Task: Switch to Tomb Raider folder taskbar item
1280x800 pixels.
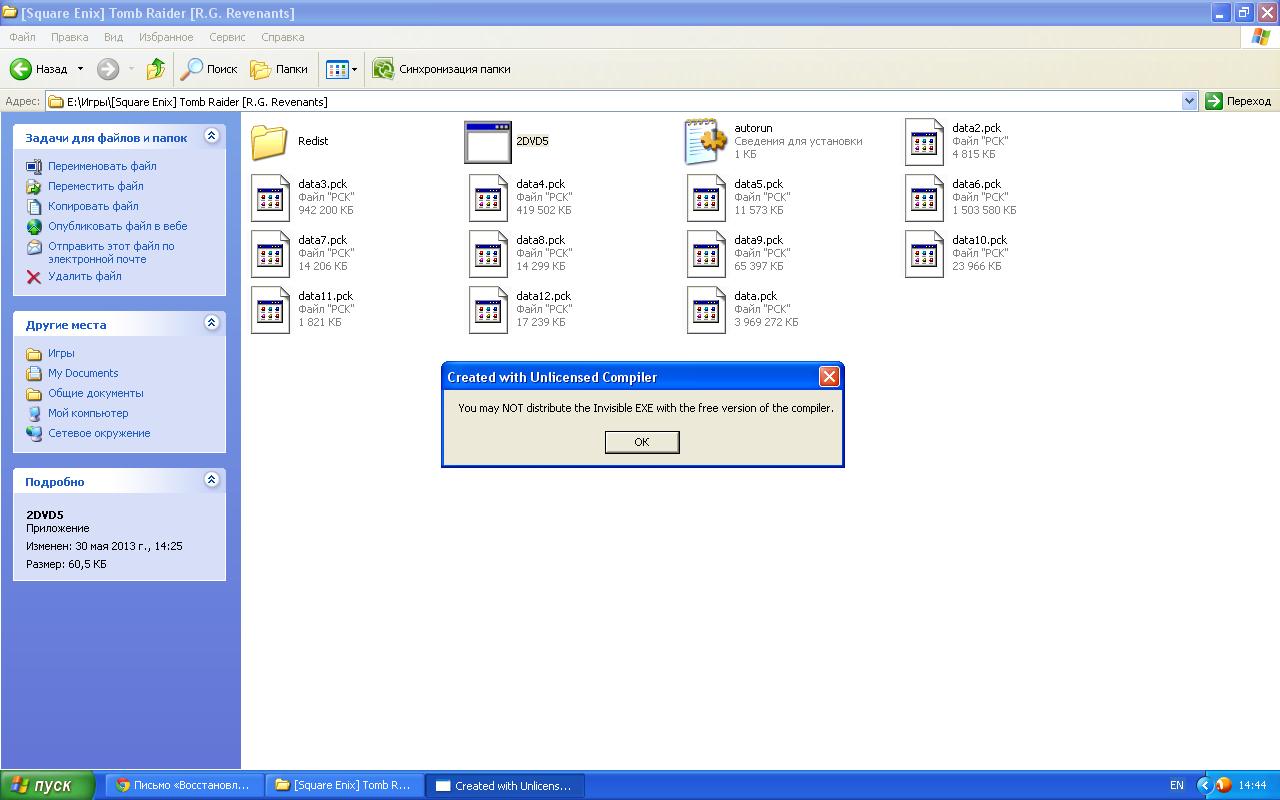Action: click(x=345, y=785)
